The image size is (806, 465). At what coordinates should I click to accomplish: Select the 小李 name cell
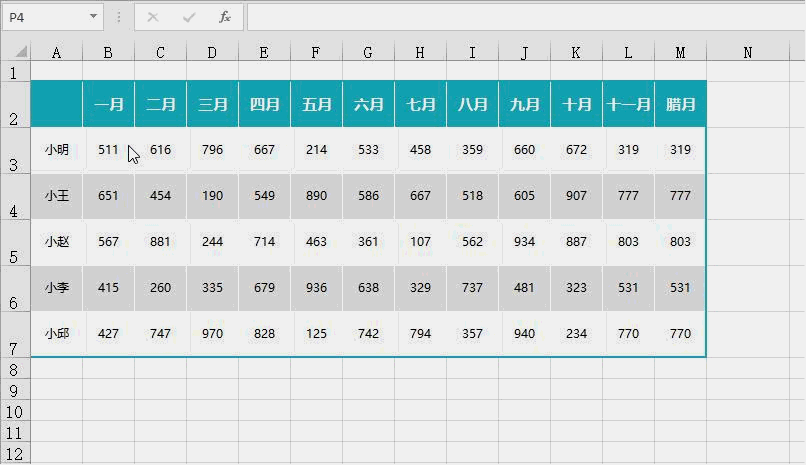click(x=57, y=288)
